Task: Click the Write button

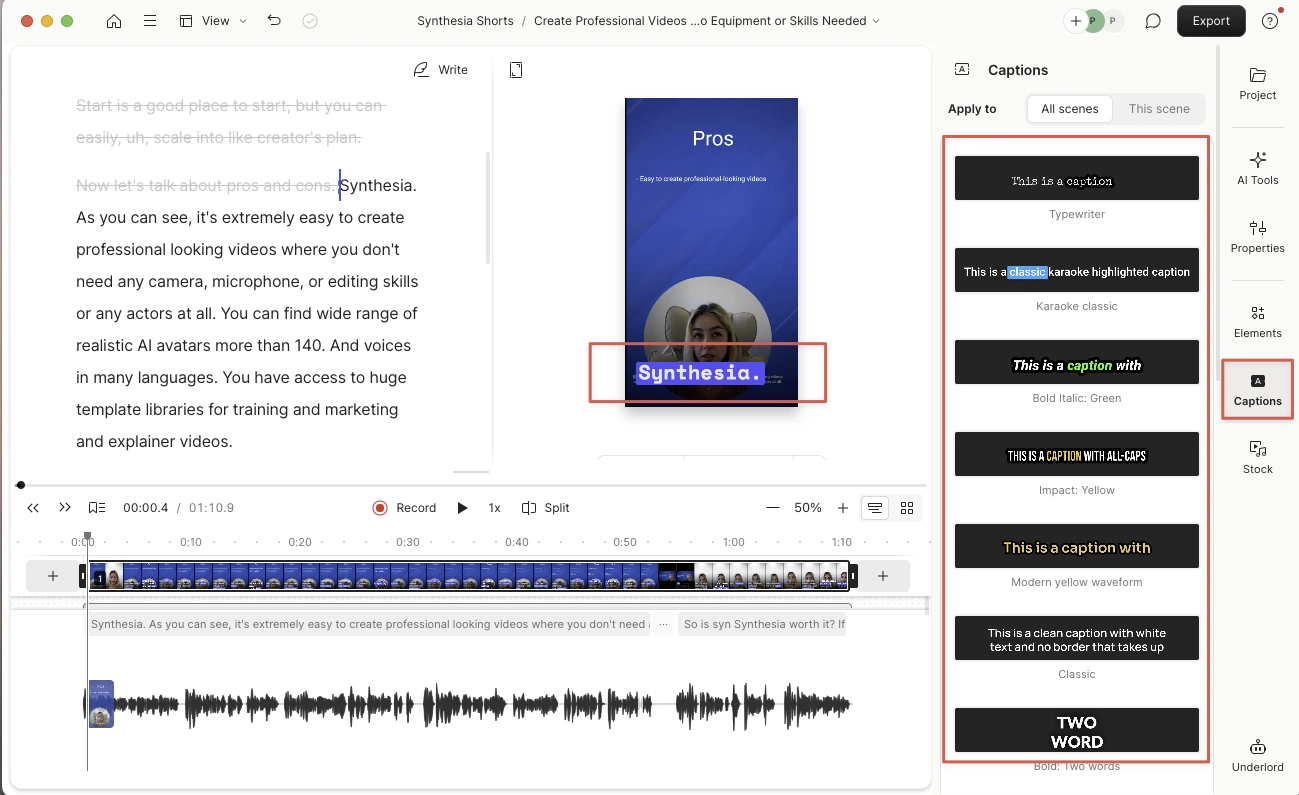Action: (441, 70)
